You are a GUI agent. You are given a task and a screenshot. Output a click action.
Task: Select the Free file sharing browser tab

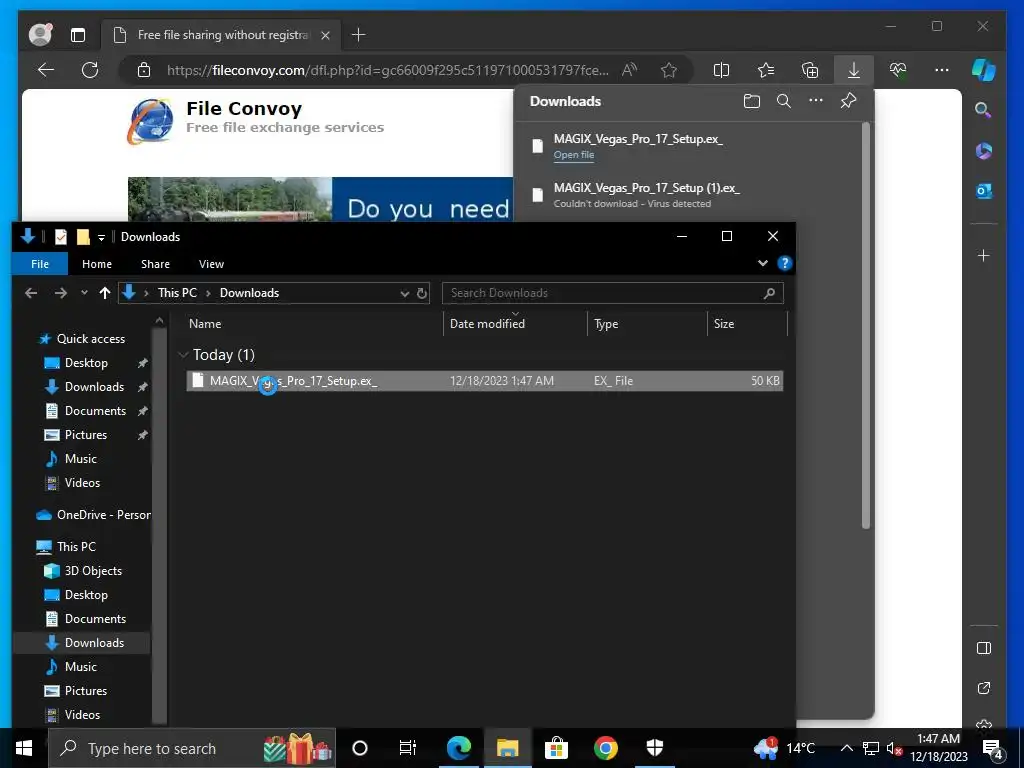221,35
